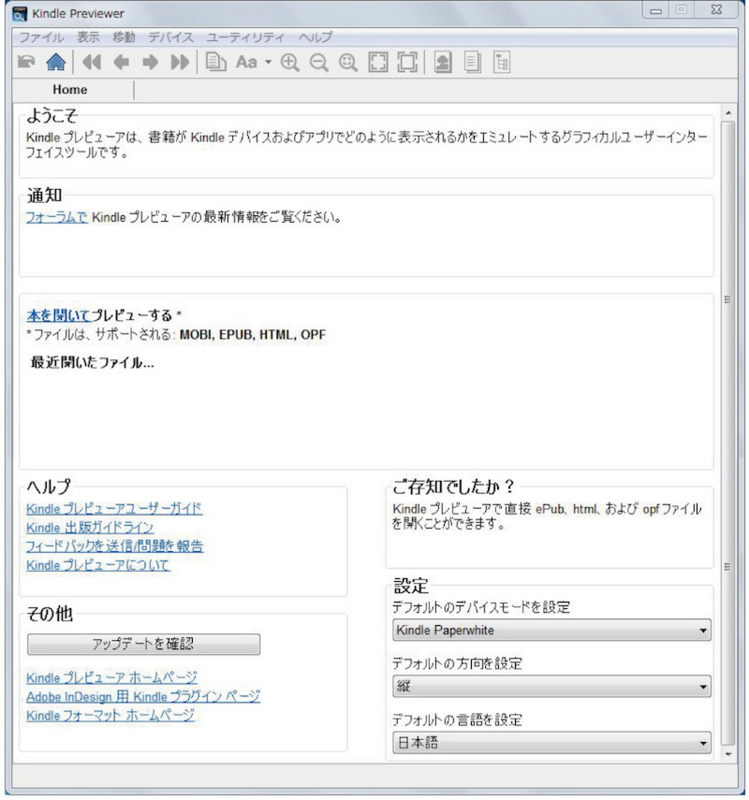Click the page text document icon
The width and height of the screenshot is (749, 800).
[472, 62]
